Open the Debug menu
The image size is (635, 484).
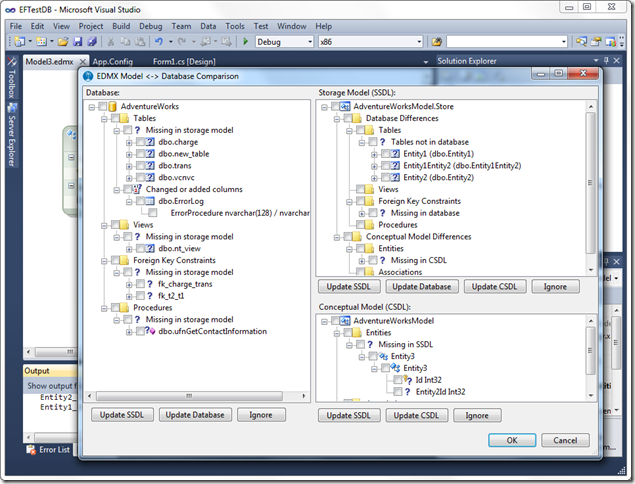point(151,26)
